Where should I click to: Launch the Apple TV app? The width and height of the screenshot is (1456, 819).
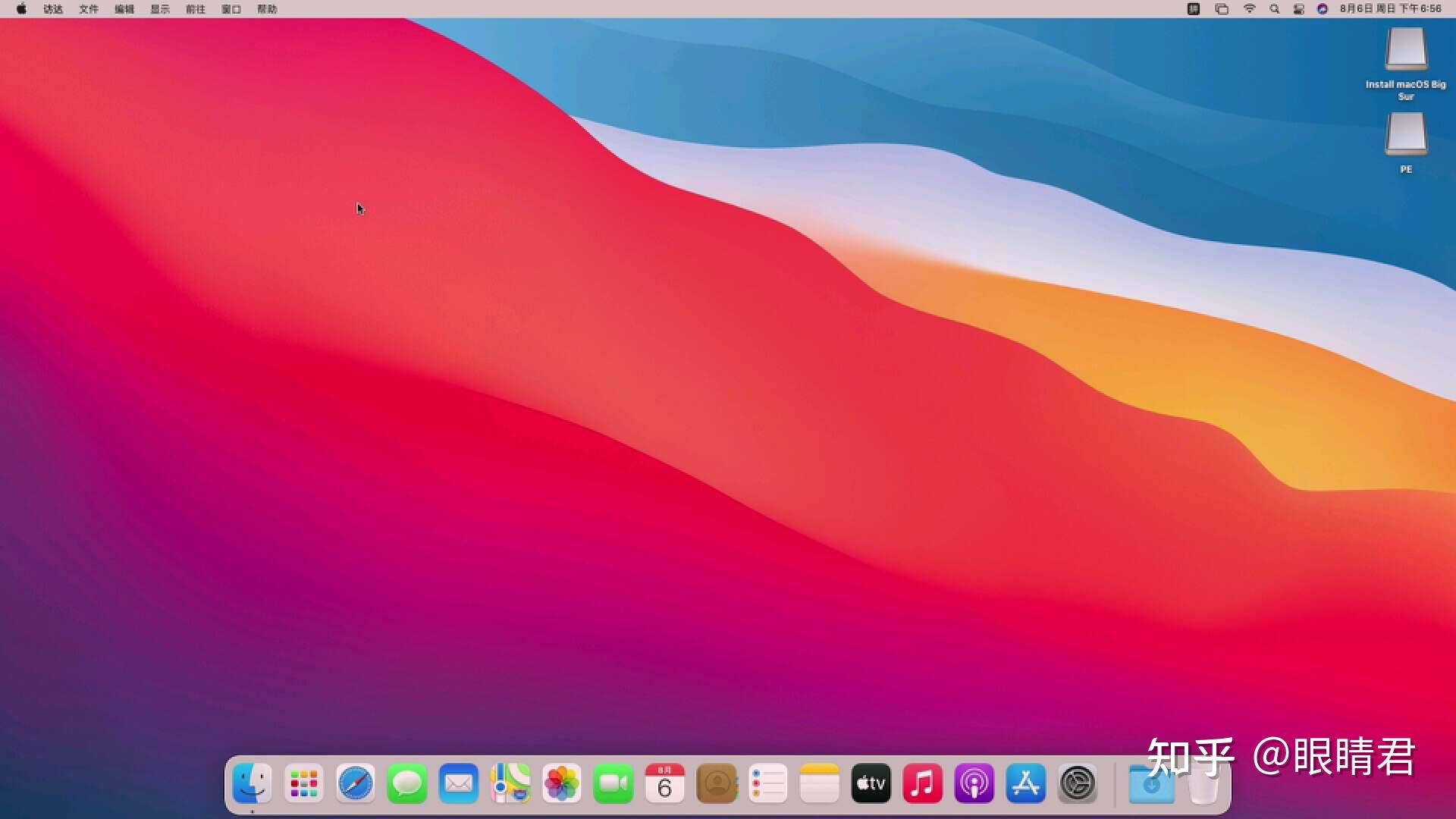tap(871, 783)
